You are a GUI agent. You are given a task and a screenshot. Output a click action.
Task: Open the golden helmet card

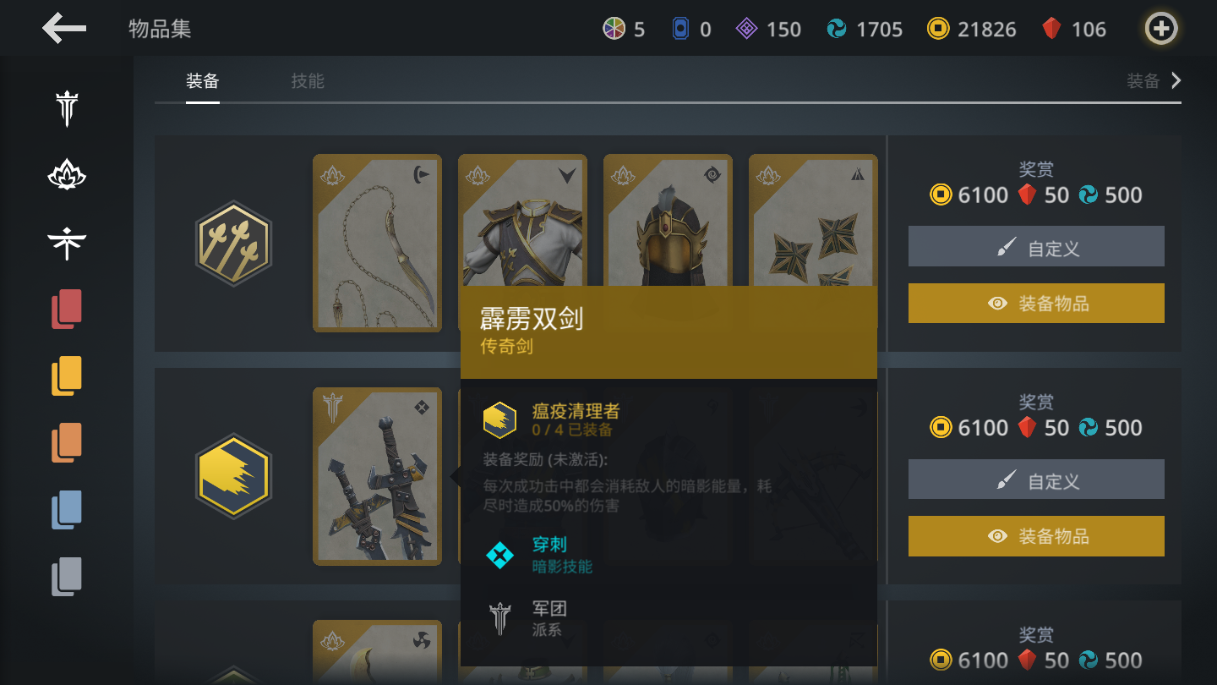tap(668, 222)
